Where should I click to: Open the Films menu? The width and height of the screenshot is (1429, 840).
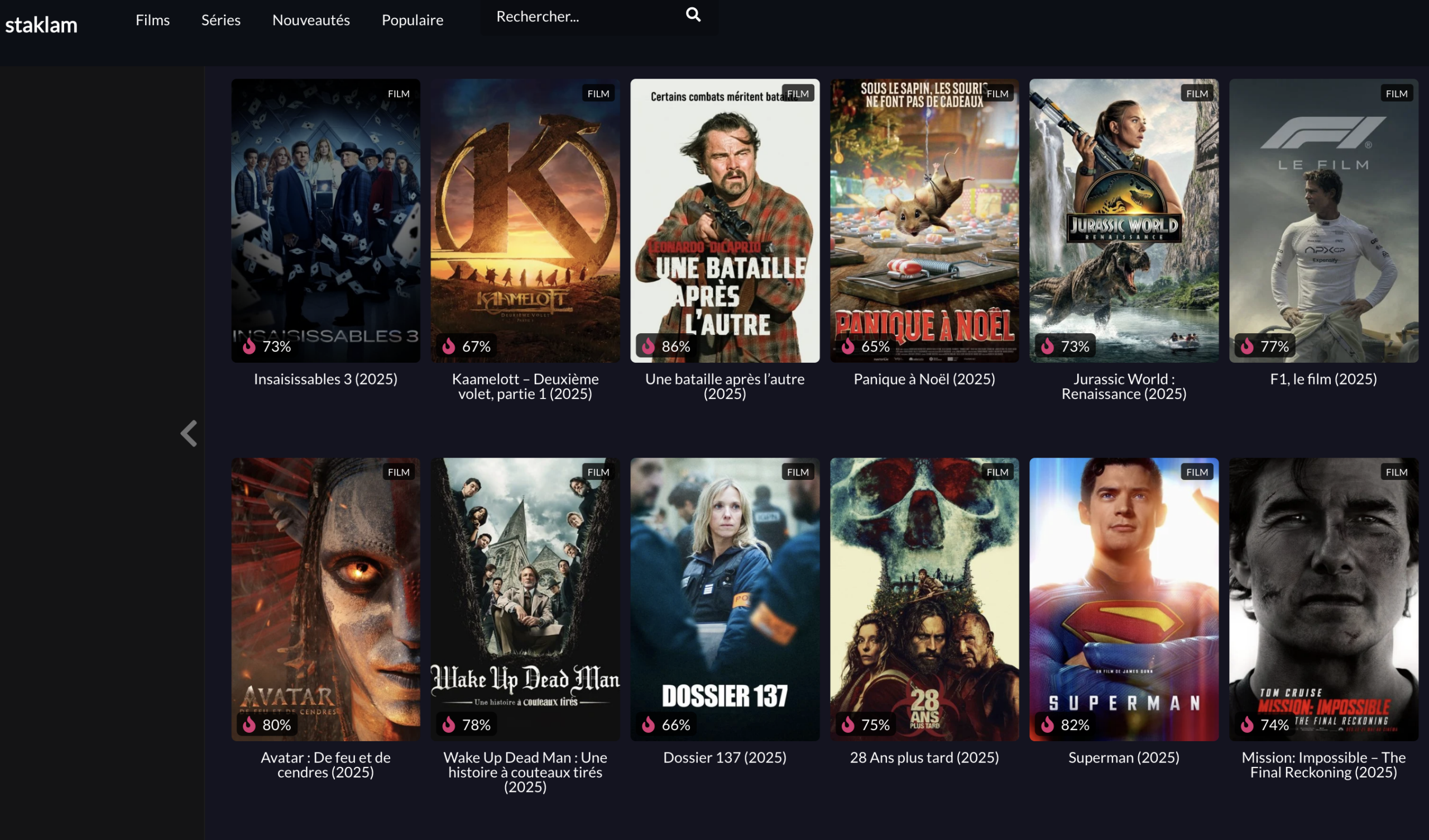click(x=152, y=21)
